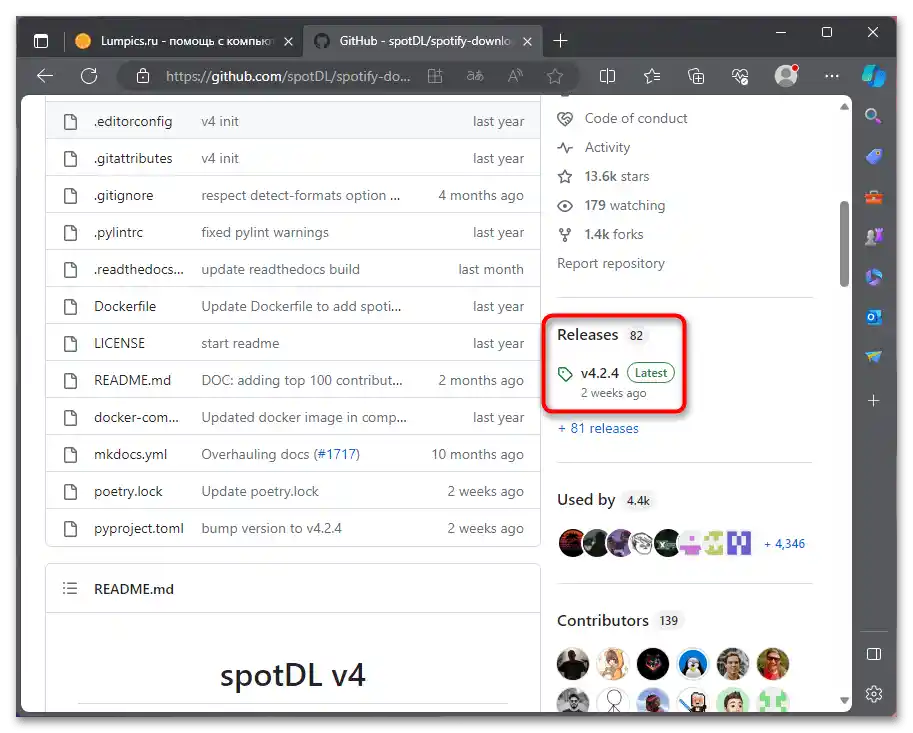Open Copilot sidebar icon
This screenshot has width=913, height=733.
(873, 76)
